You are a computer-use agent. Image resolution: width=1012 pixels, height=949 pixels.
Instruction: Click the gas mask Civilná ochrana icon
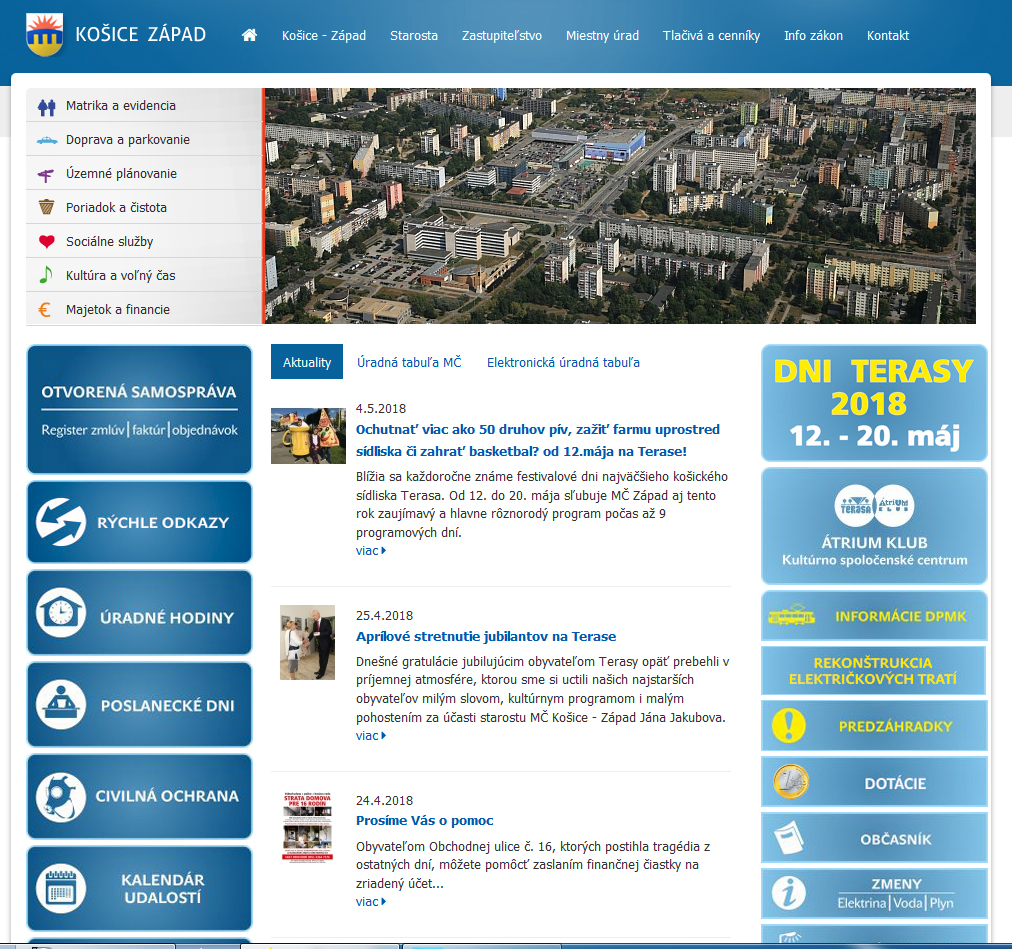60,796
